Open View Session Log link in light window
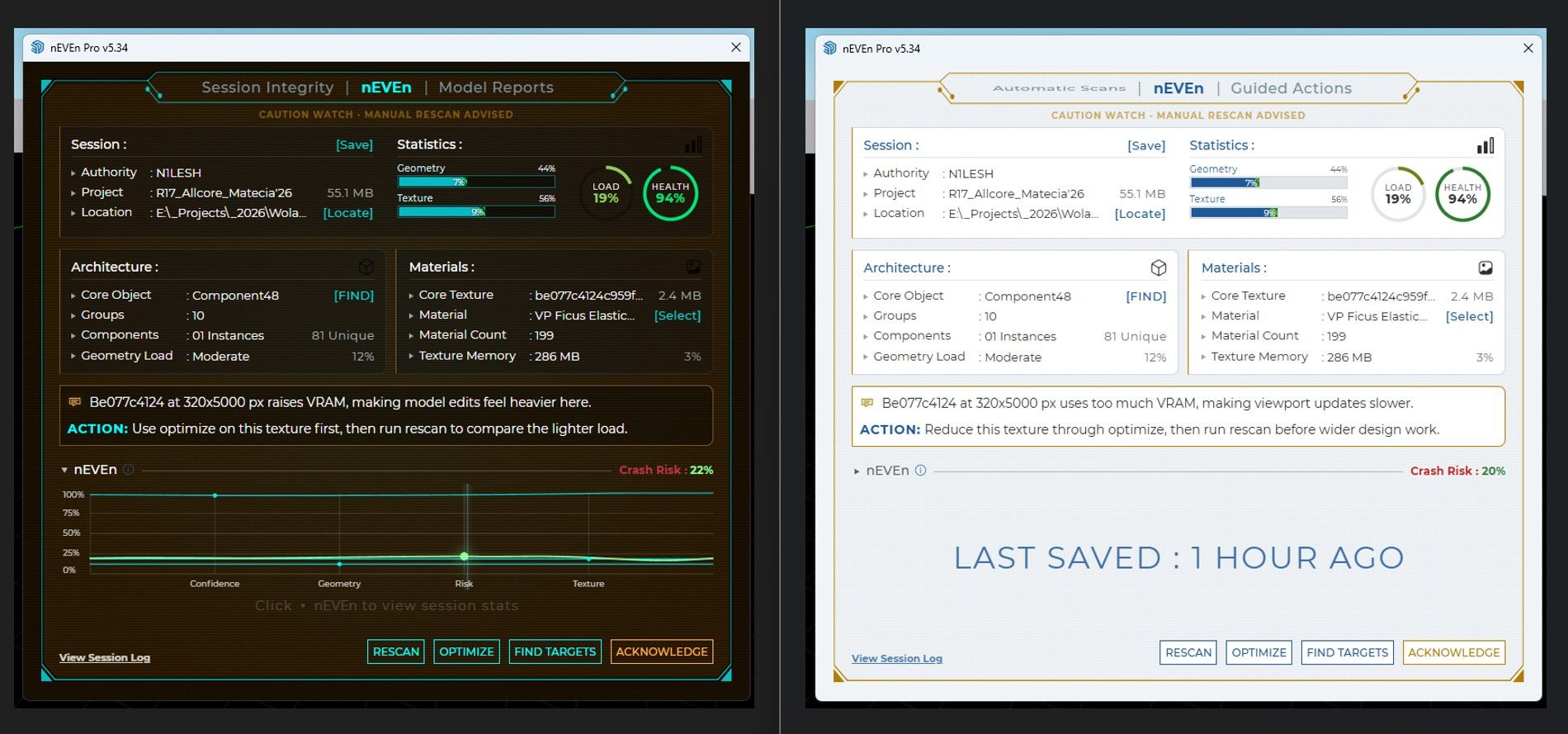The image size is (1568, 734). click(897, 658)
